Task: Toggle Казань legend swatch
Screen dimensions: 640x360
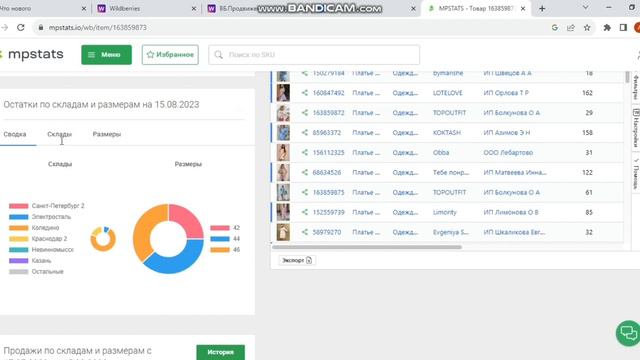Action: [19, 260]
